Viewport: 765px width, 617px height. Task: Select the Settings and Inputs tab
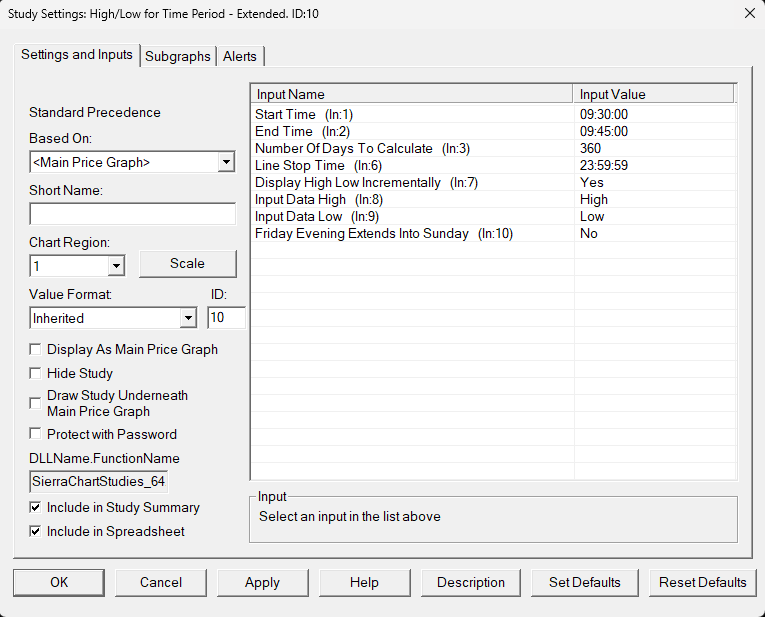point(77,55)
